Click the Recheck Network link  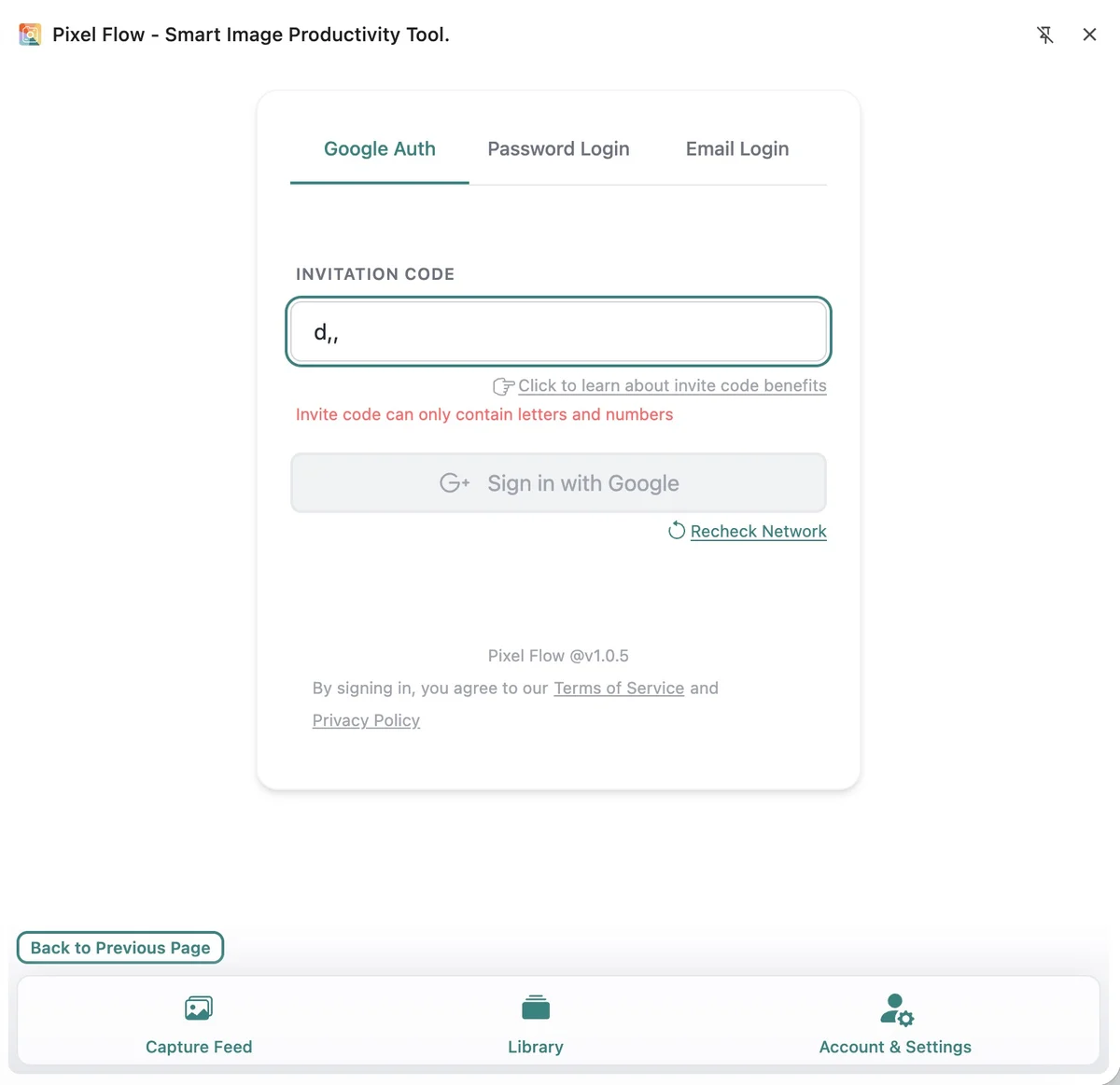(x=759, y=531)
